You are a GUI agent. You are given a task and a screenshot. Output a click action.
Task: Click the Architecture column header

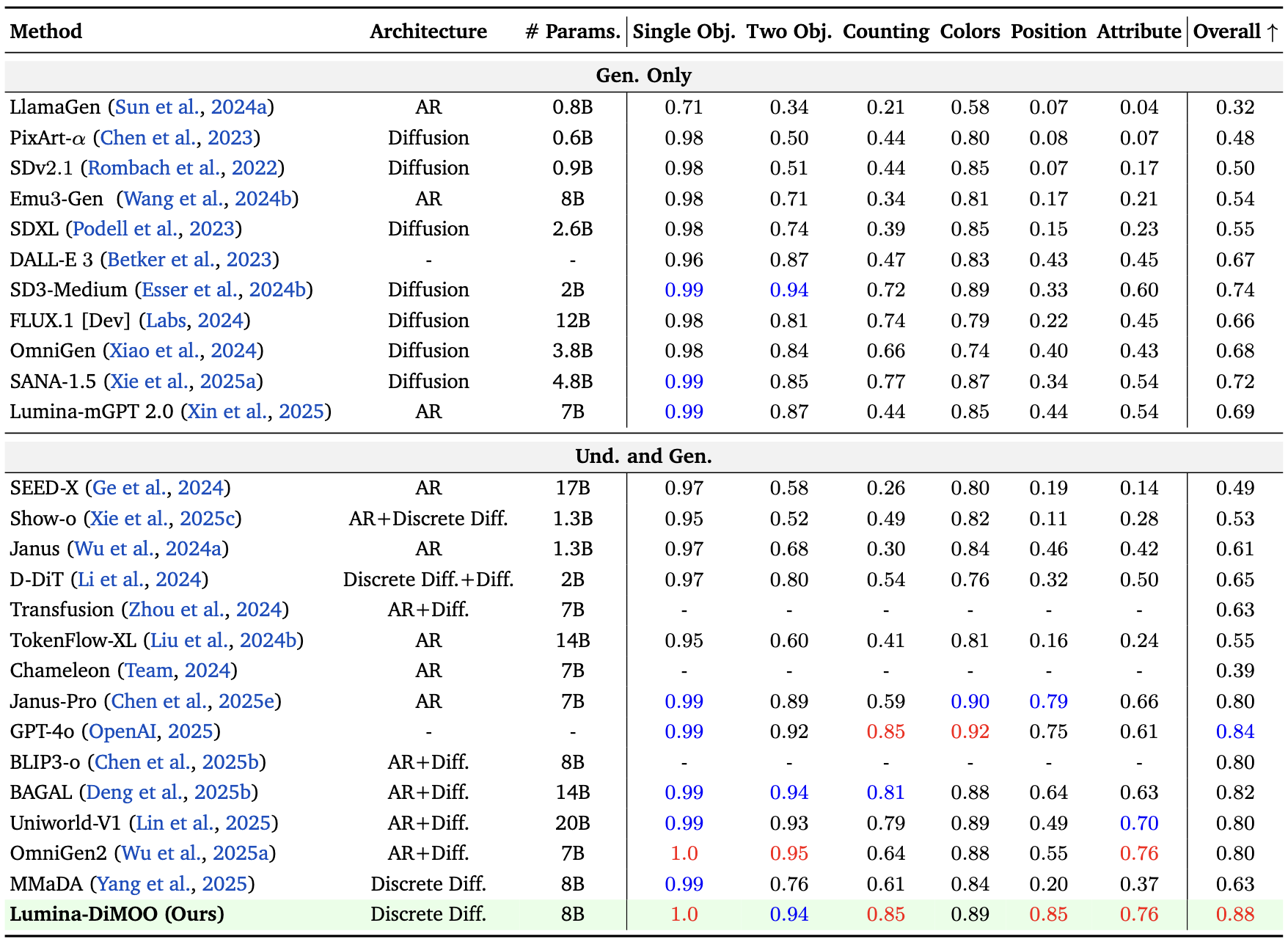coord(428,32)
